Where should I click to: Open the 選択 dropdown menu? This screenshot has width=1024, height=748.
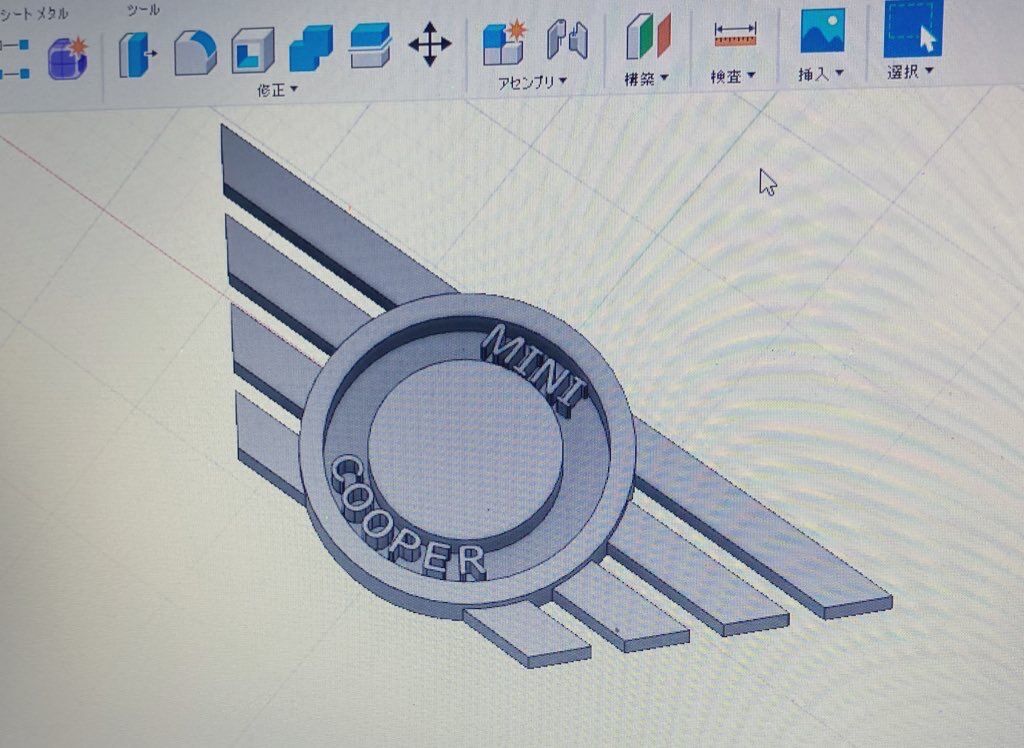(x=910, y=71)
